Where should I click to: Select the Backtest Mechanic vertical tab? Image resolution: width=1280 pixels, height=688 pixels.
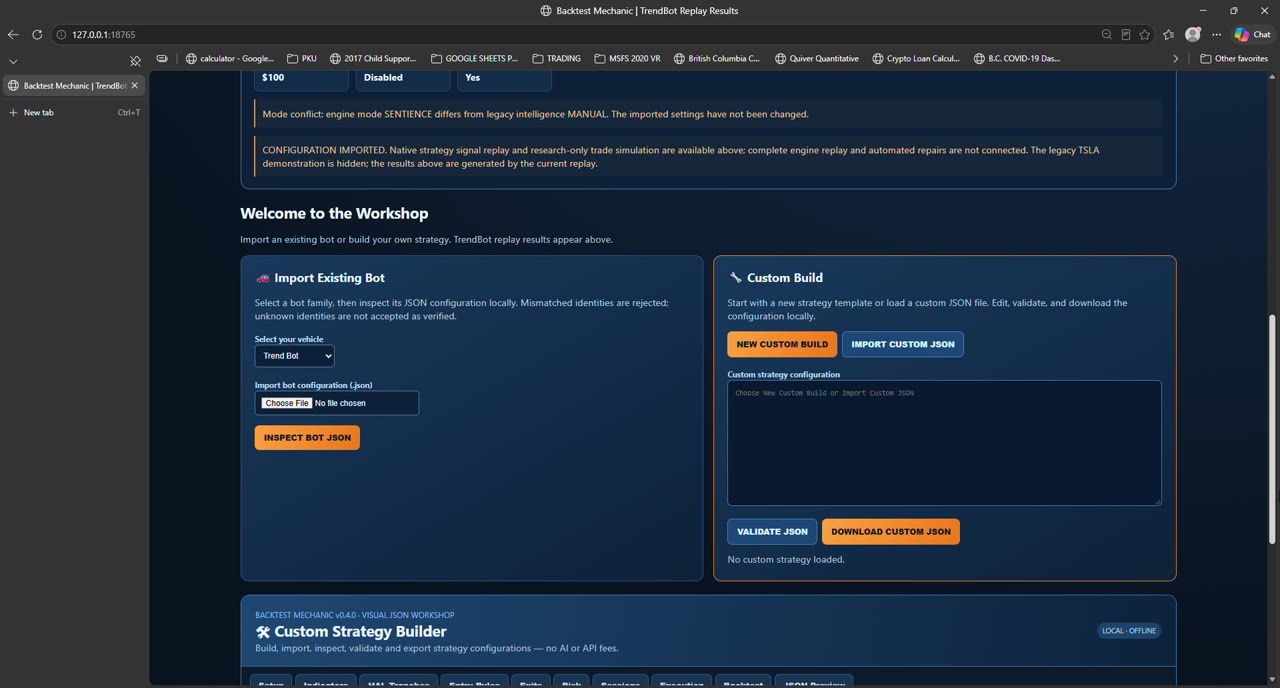(x=73, y=85)
